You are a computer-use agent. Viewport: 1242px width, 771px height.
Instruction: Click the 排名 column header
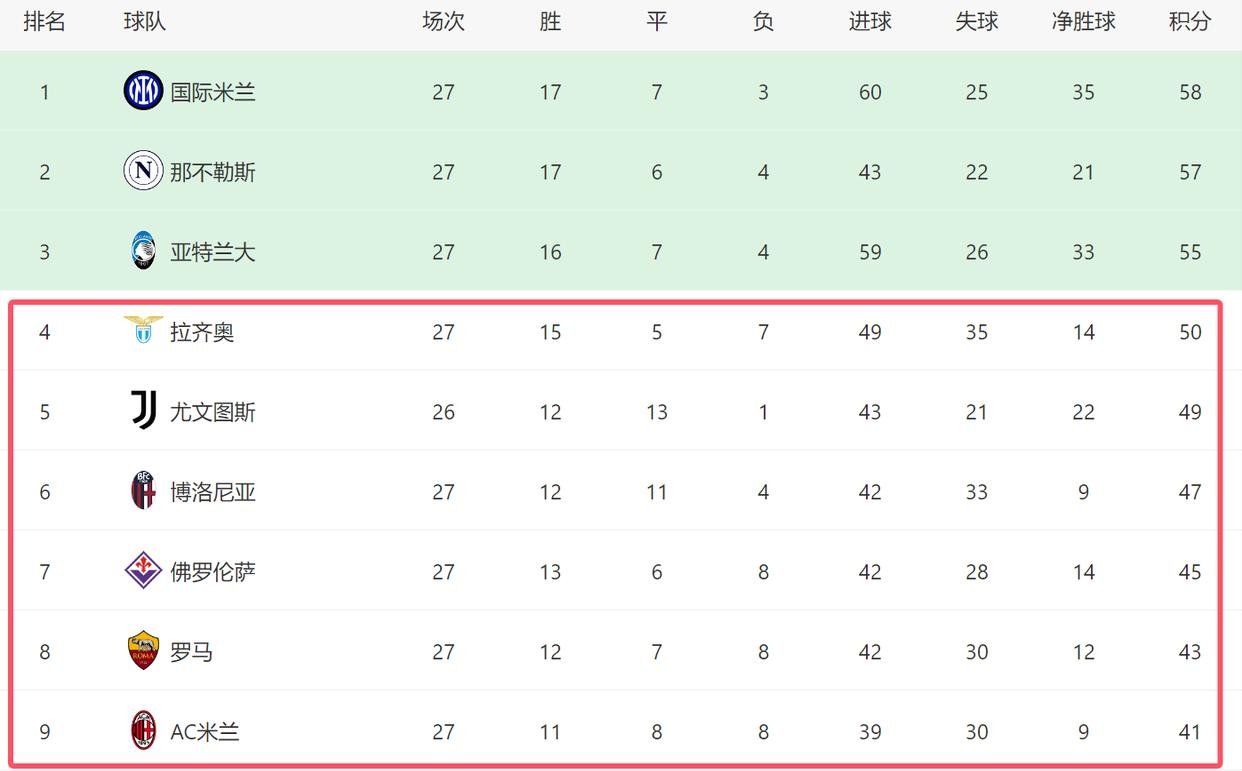tap(44, 22)
